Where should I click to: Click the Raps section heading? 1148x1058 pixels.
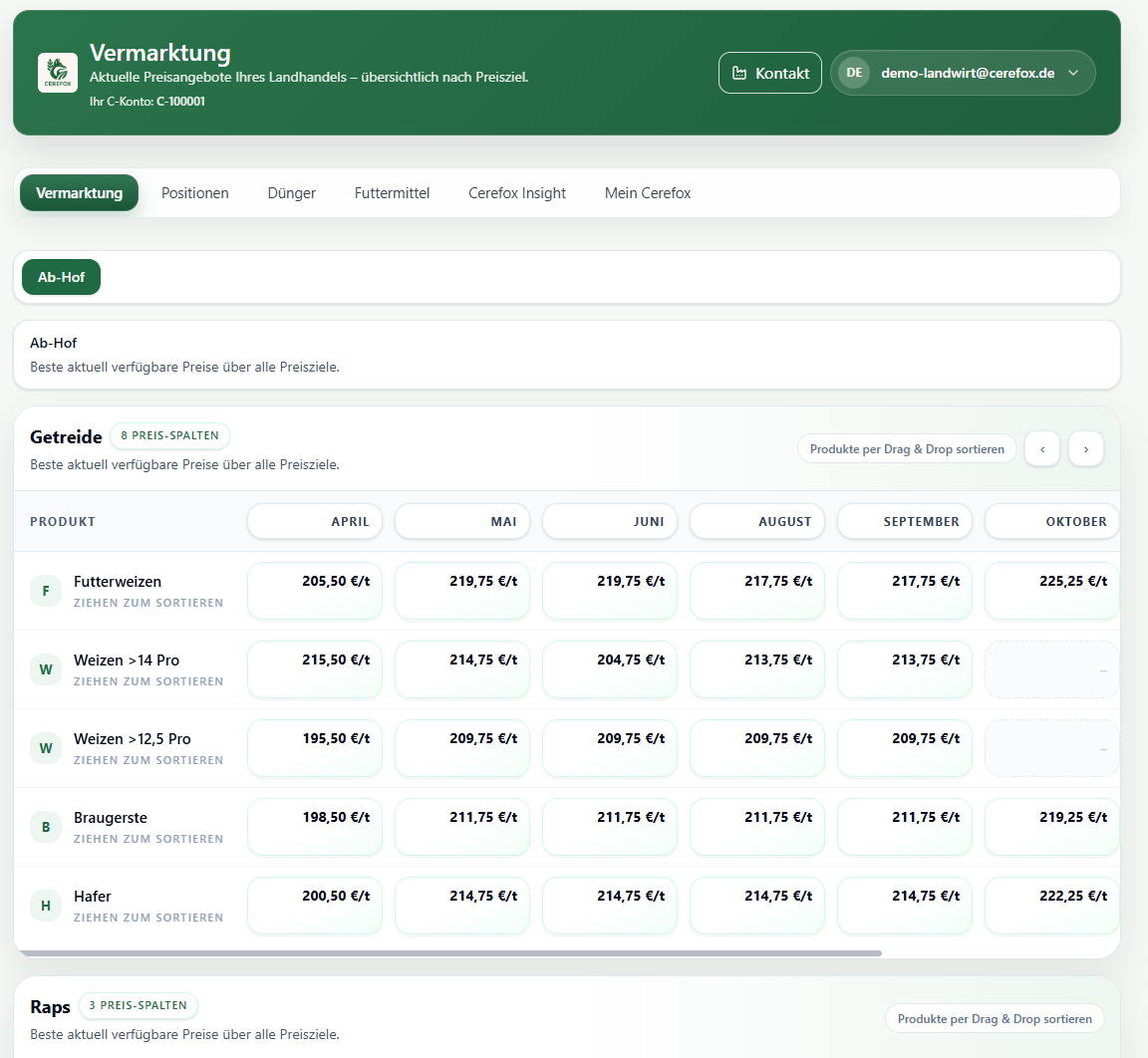[50, 1007]
